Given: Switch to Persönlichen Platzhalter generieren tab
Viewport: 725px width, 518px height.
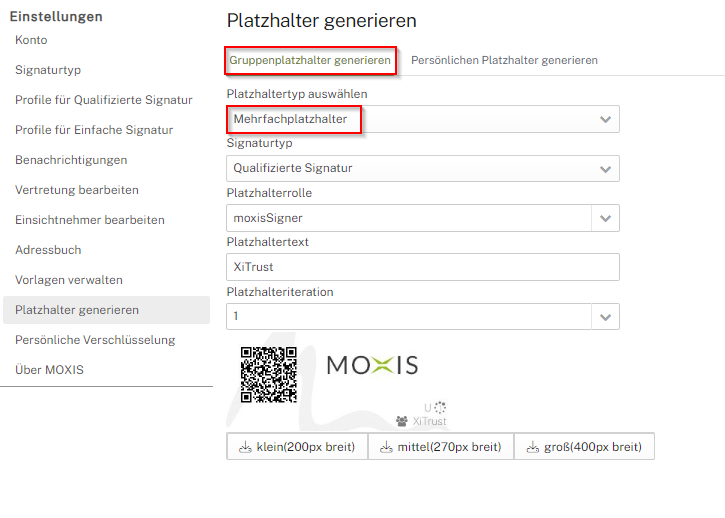Looking at the screenshot, I should pyautogui.click(x=504, y=60).
